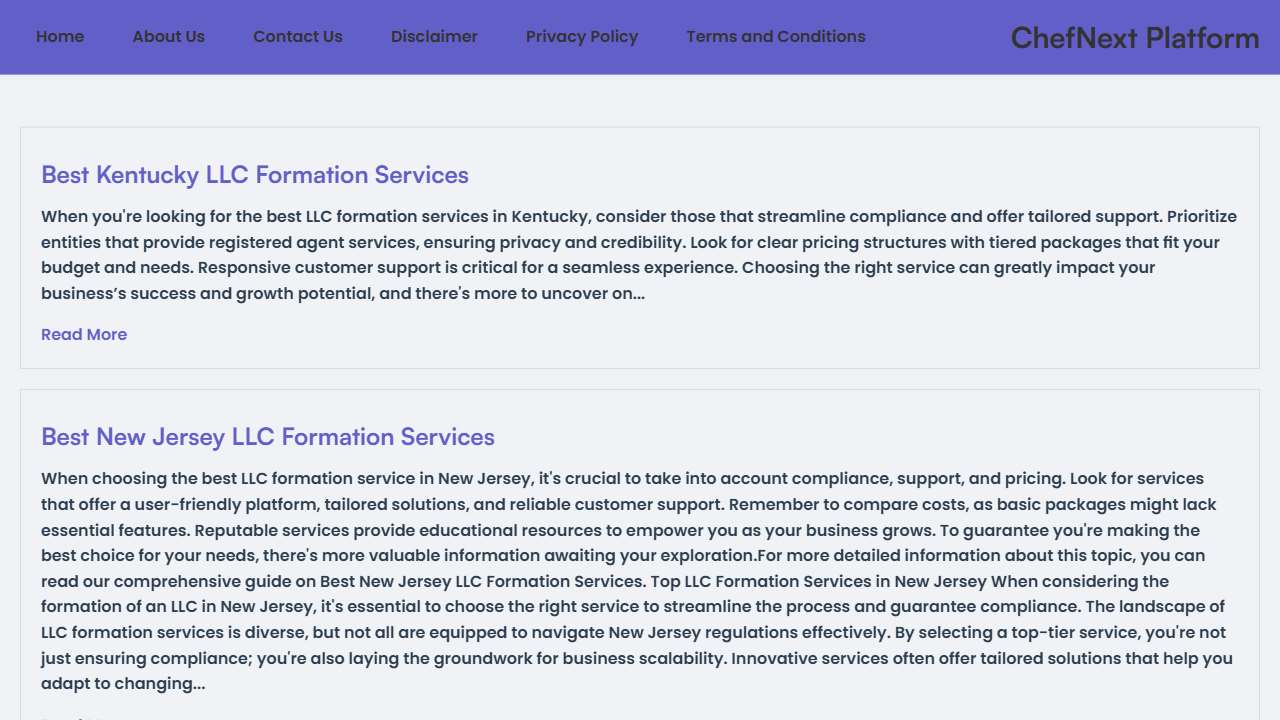Open Terms and Conditions
This screenshot has height=720, width=1280.
pyautogui.click(x=775, y=37)
